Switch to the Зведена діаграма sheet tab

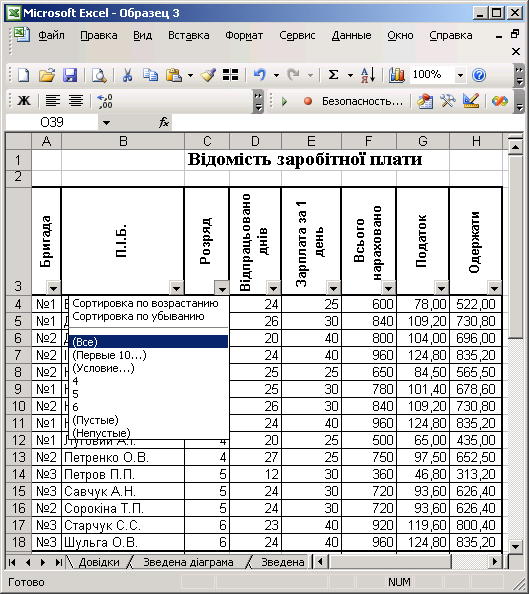(188, 562)
